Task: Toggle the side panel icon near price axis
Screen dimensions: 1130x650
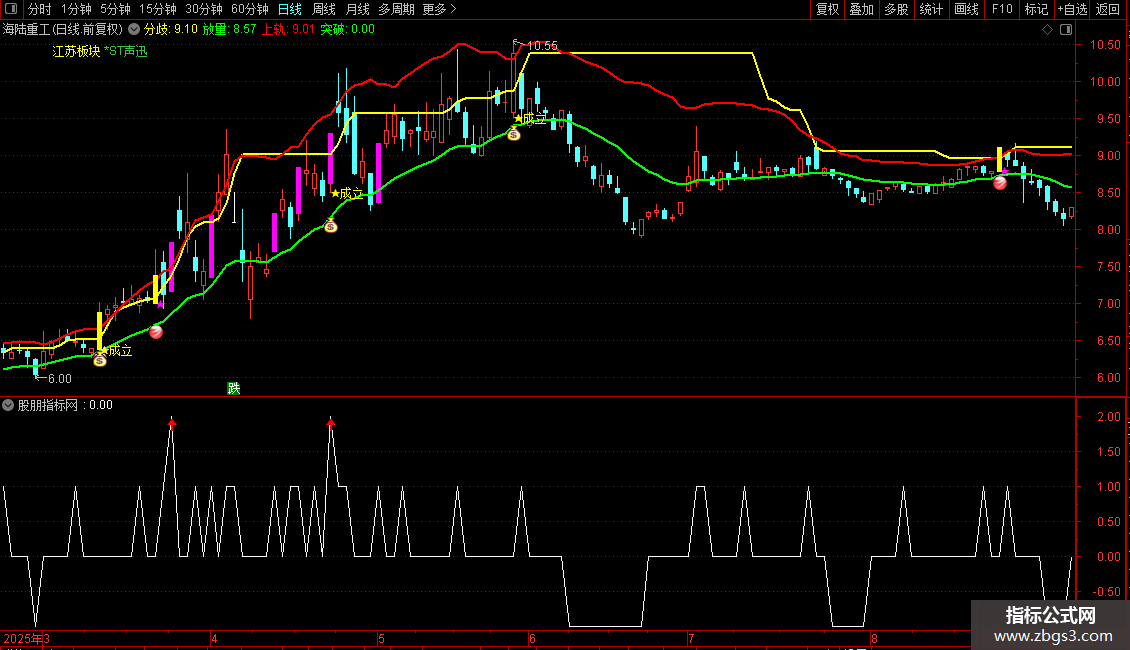Action: (1066, 29)
